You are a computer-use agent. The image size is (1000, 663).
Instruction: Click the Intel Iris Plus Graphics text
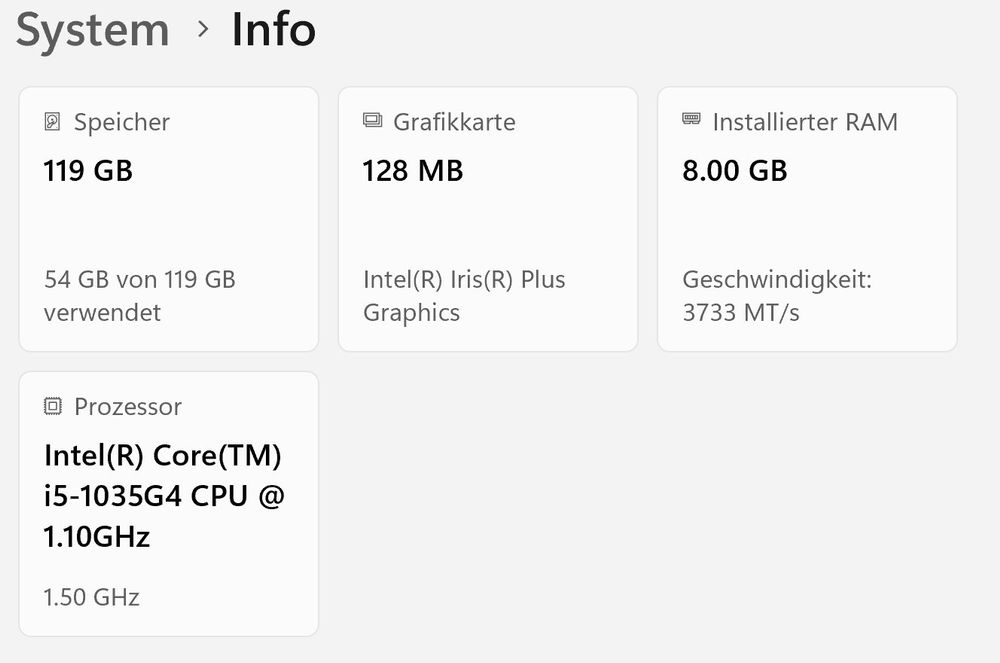pos(464,296)
